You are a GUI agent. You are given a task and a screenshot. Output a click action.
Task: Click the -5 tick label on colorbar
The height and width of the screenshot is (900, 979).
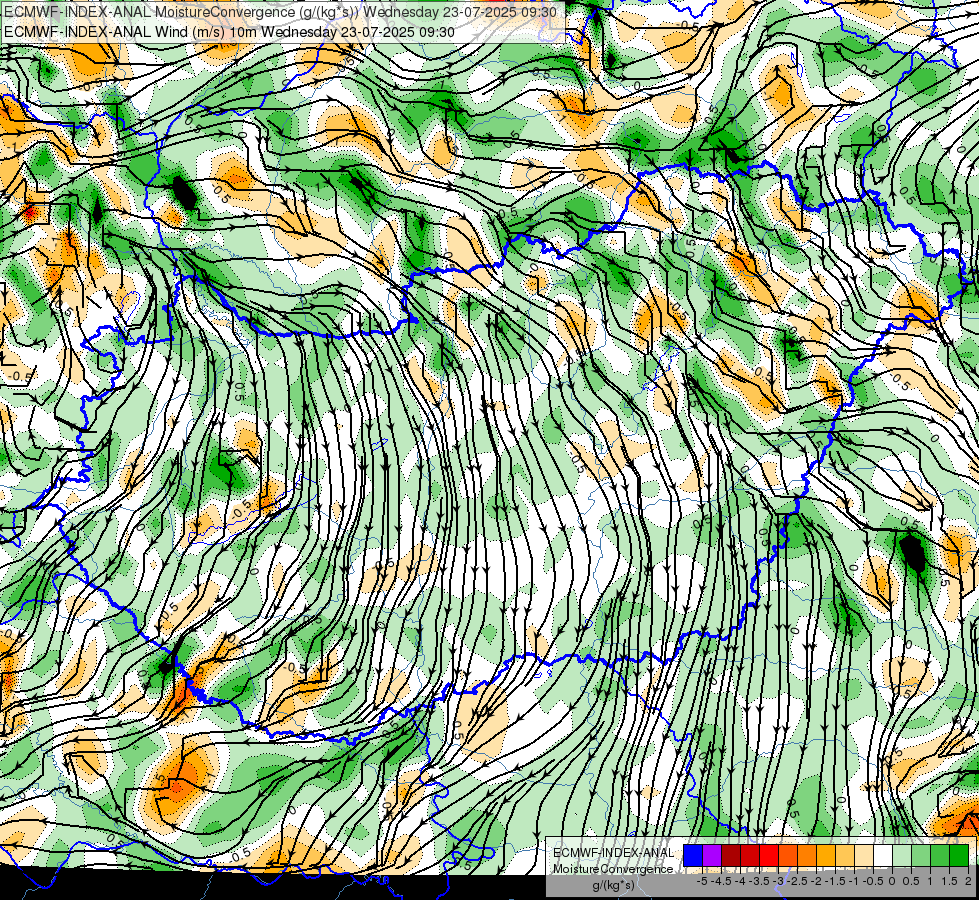(702, 881)
